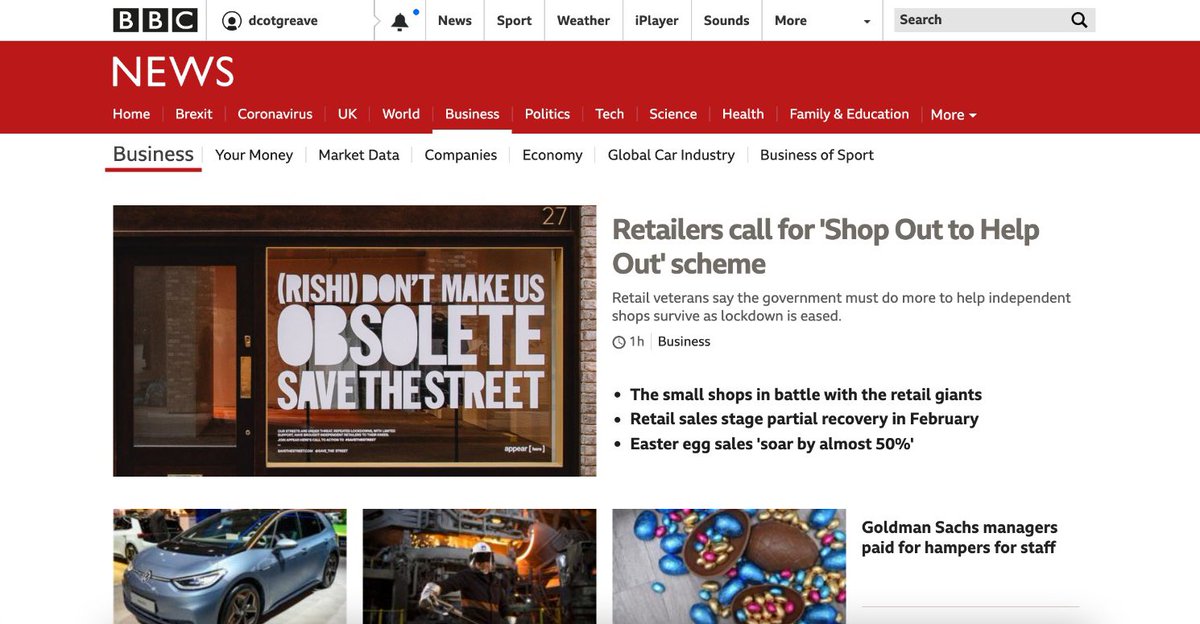
Task: Go to Coronavirus section
Action: [x=275, y=114]
